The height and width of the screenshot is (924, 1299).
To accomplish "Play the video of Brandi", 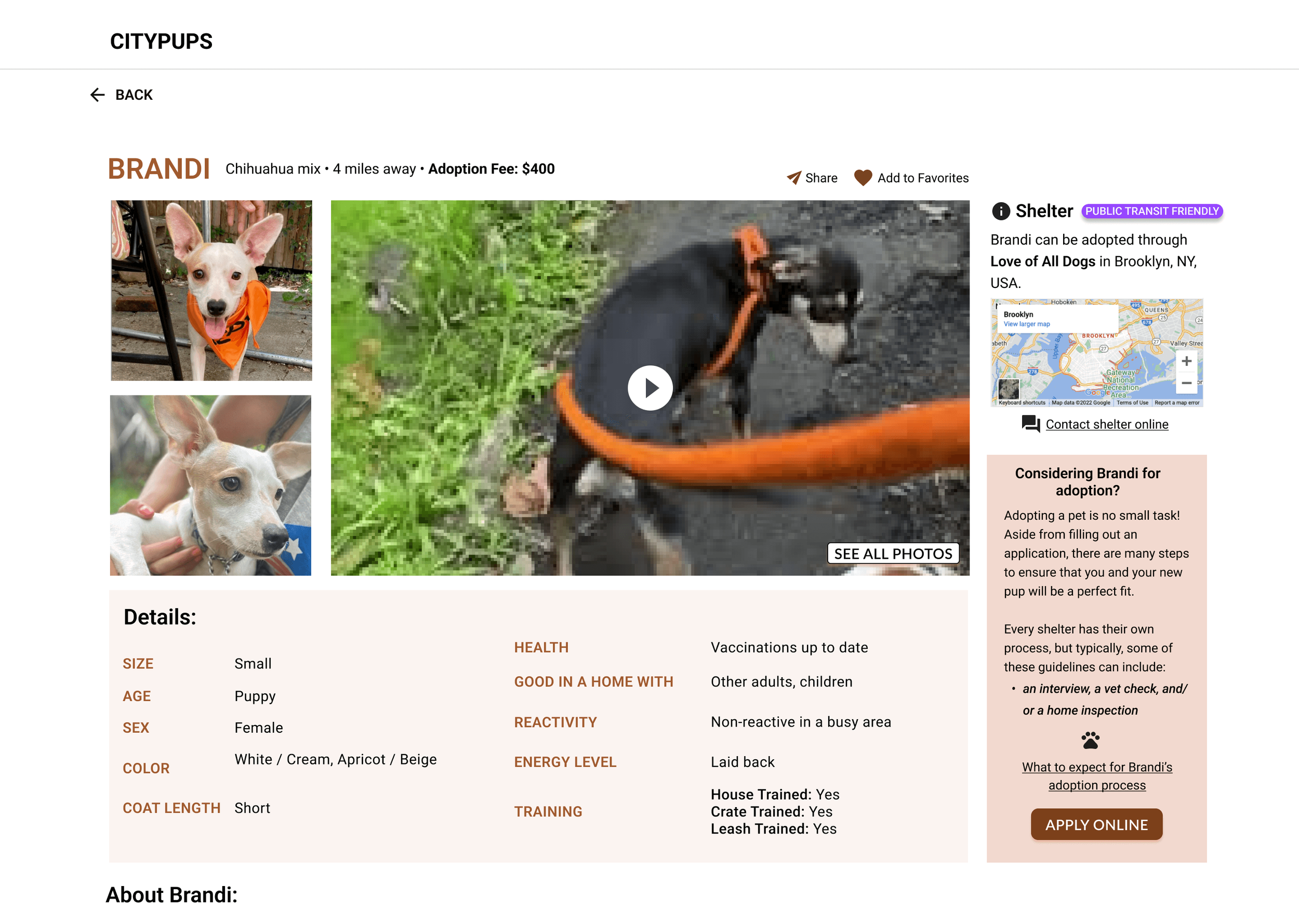I will tap(650, 388).
